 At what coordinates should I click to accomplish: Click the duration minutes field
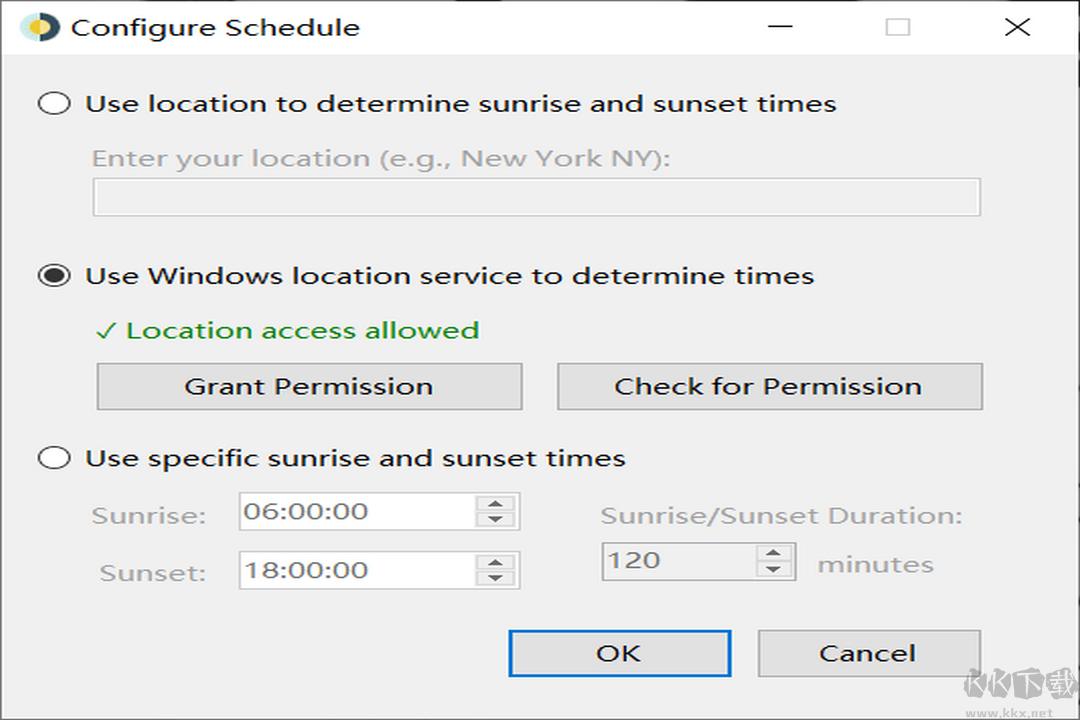(x=677, y=561)
